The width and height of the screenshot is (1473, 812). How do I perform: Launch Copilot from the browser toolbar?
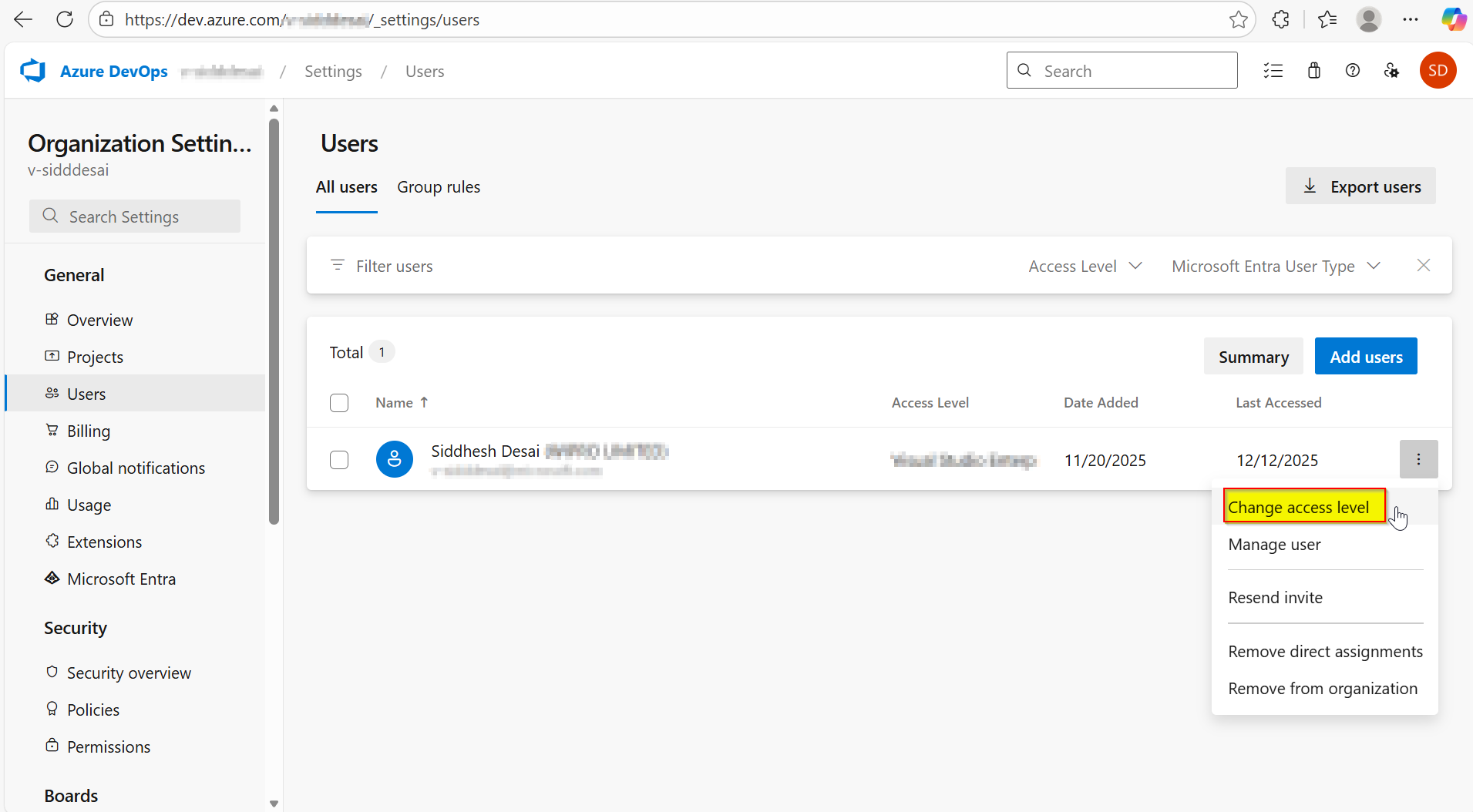pos(1454,19)
